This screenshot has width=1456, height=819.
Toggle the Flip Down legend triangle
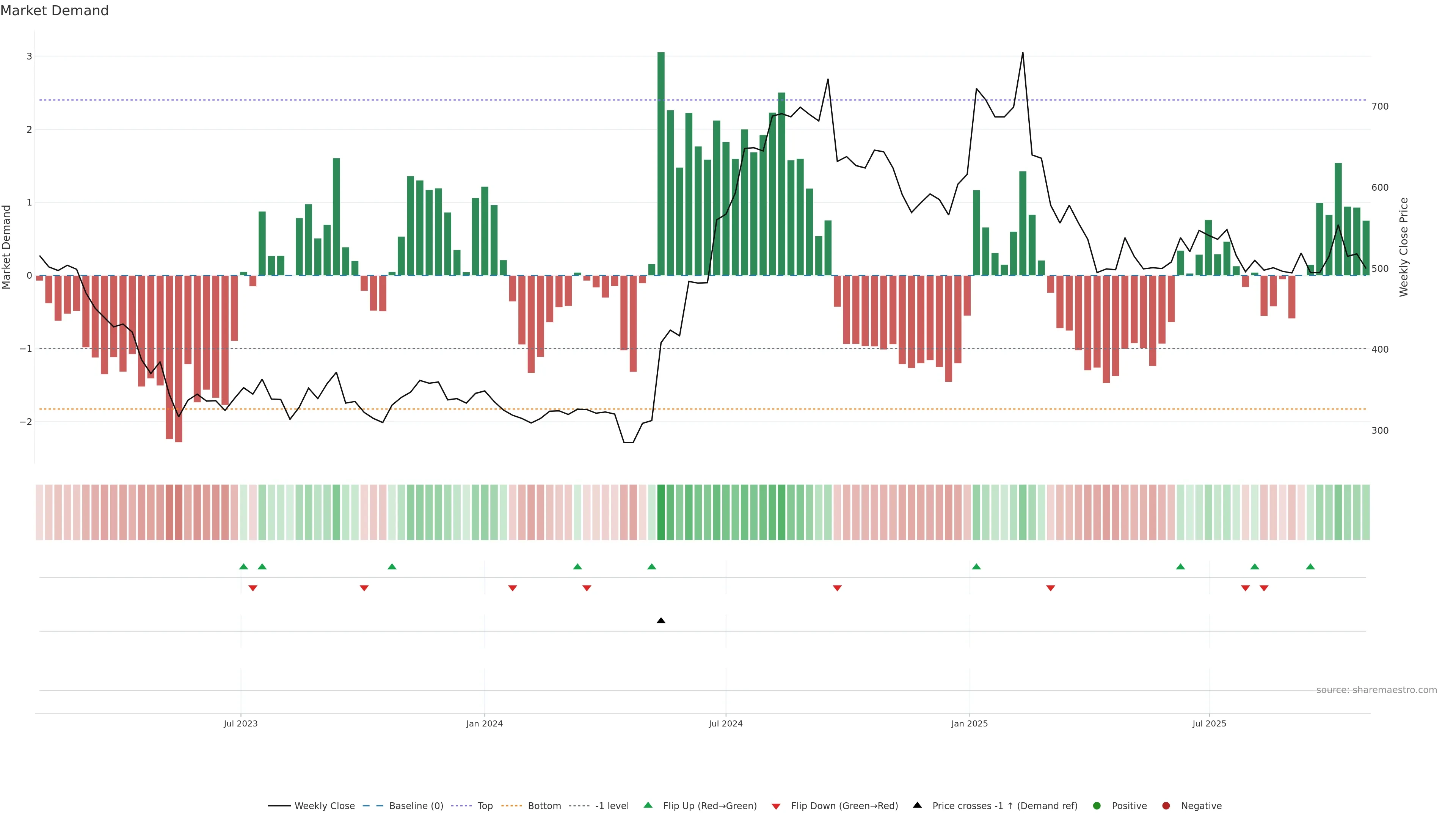[776, 806]
